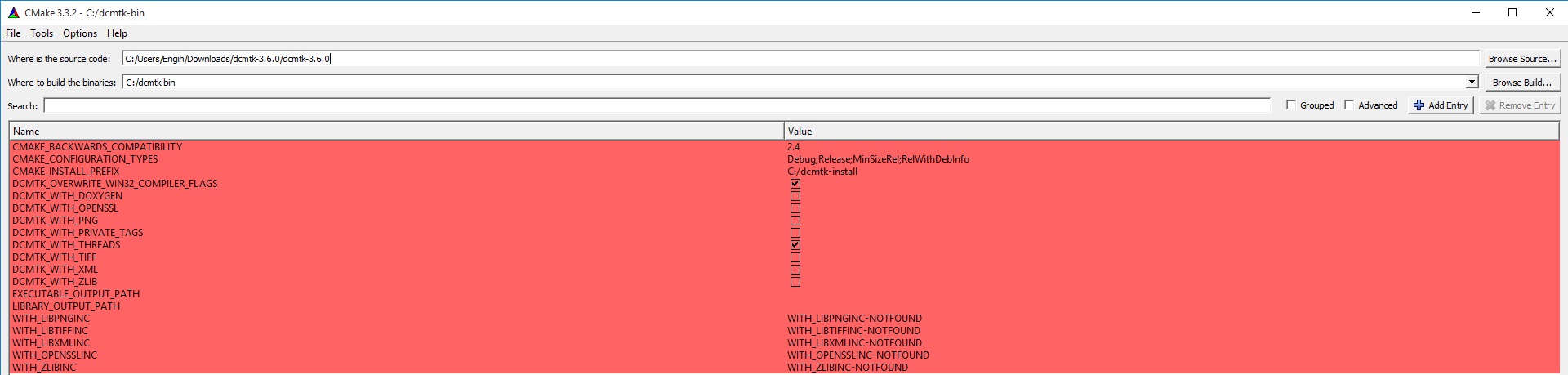Click the Name column header
This screenshot has width=1568, height=375.
[x=396, y=131]
